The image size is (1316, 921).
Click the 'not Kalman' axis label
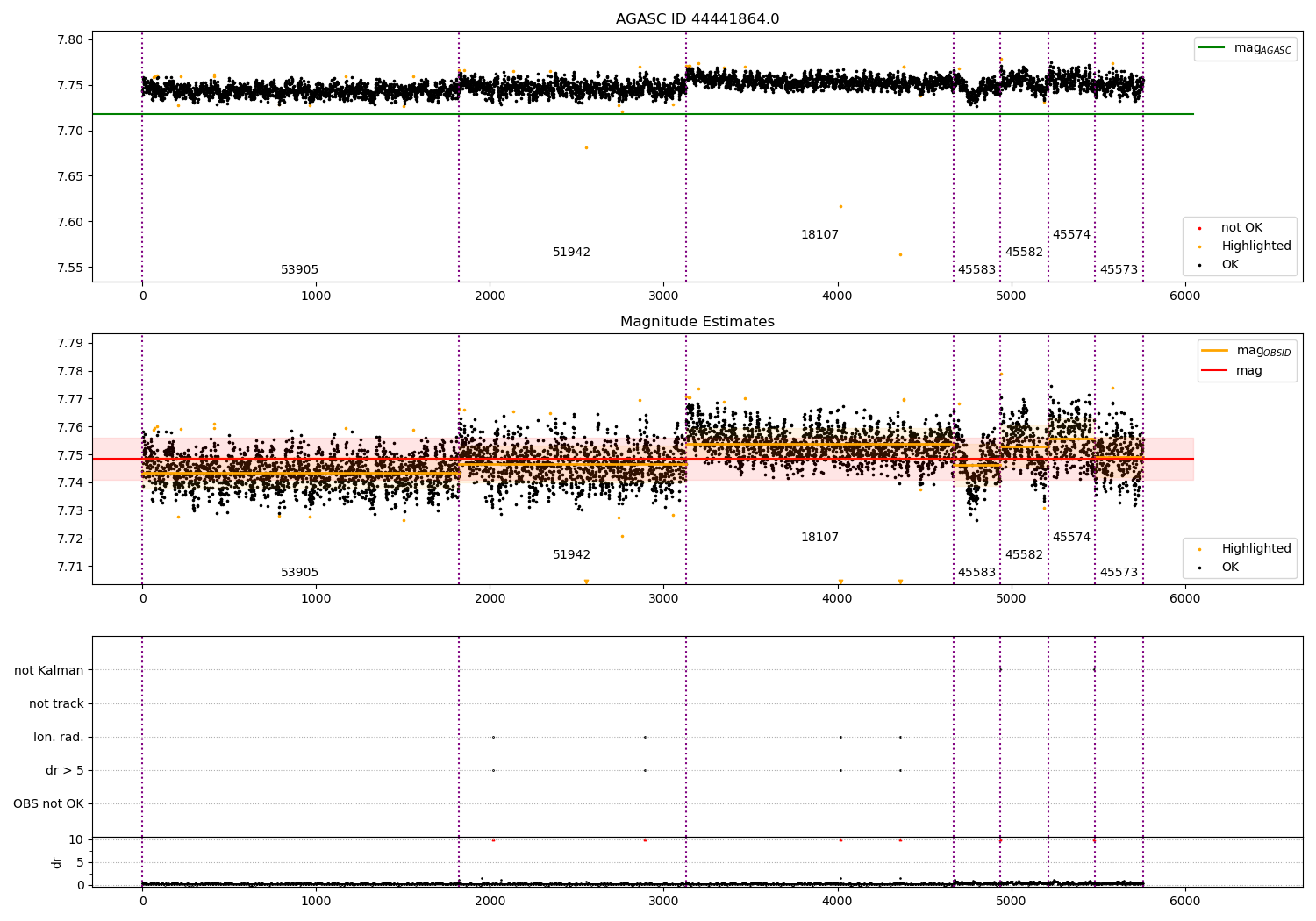(x=49, y=670)
